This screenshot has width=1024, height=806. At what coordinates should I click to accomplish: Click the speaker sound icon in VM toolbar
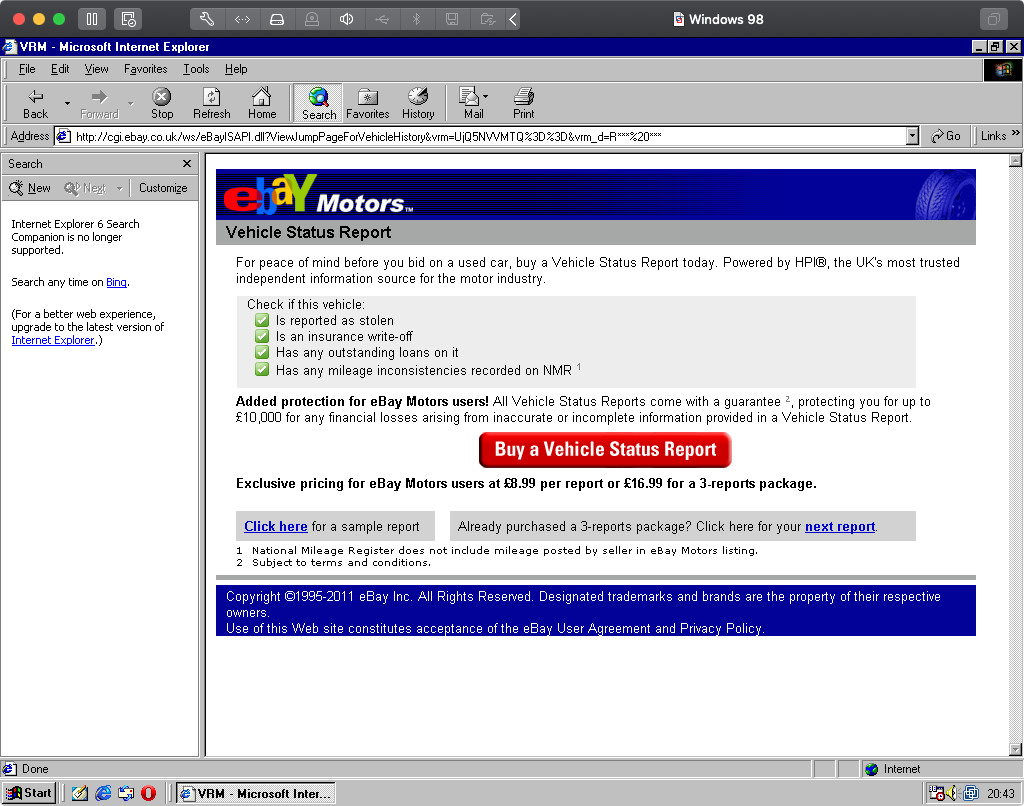[x=347, y=19]
